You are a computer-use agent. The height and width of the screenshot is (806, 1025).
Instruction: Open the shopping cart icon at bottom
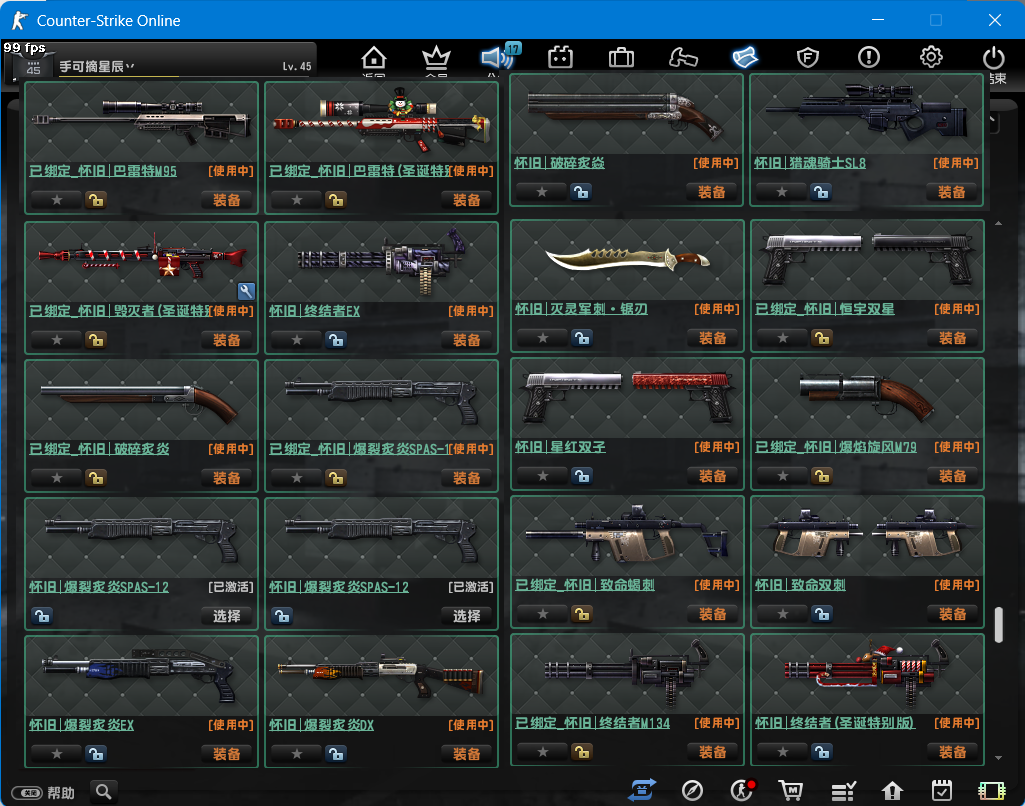point(791,791)
